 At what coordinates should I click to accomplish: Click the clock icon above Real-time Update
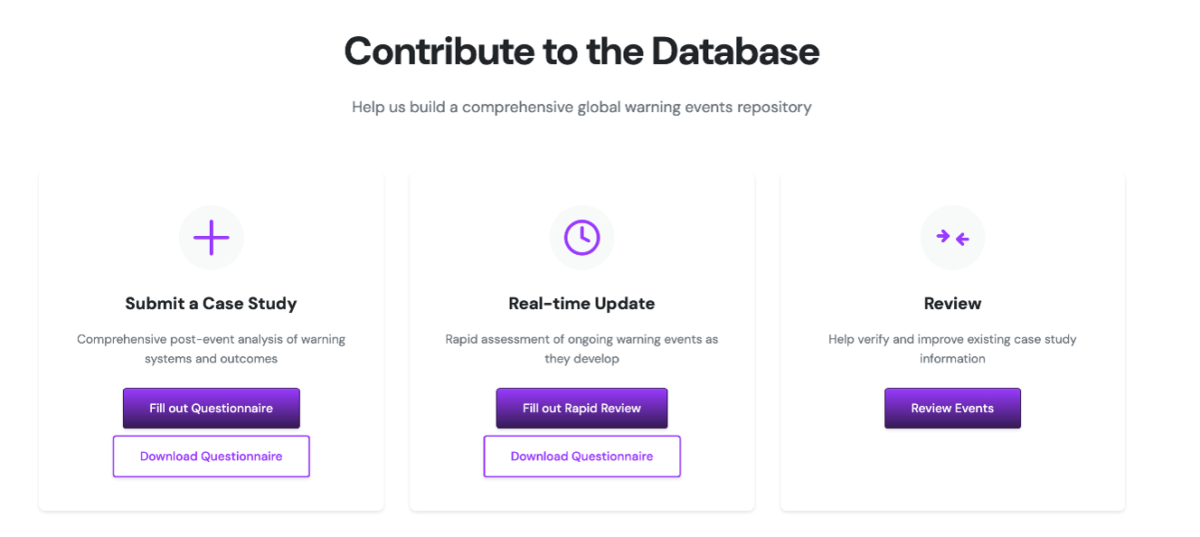(582, 237)
